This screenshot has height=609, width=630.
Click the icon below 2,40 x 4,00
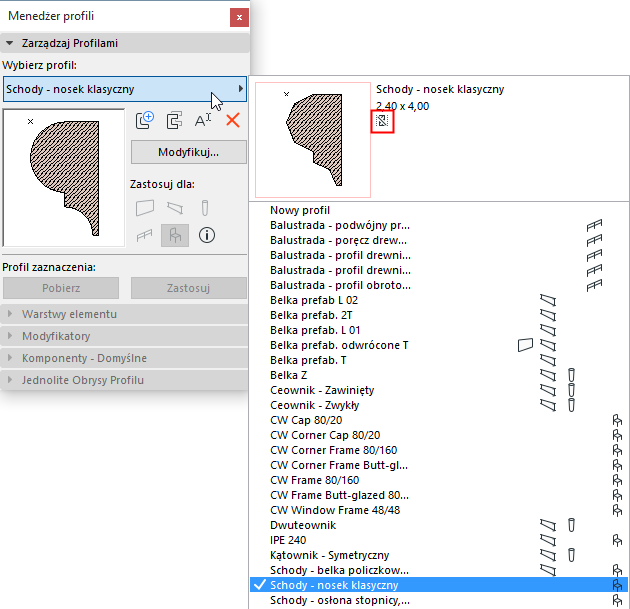382,121
